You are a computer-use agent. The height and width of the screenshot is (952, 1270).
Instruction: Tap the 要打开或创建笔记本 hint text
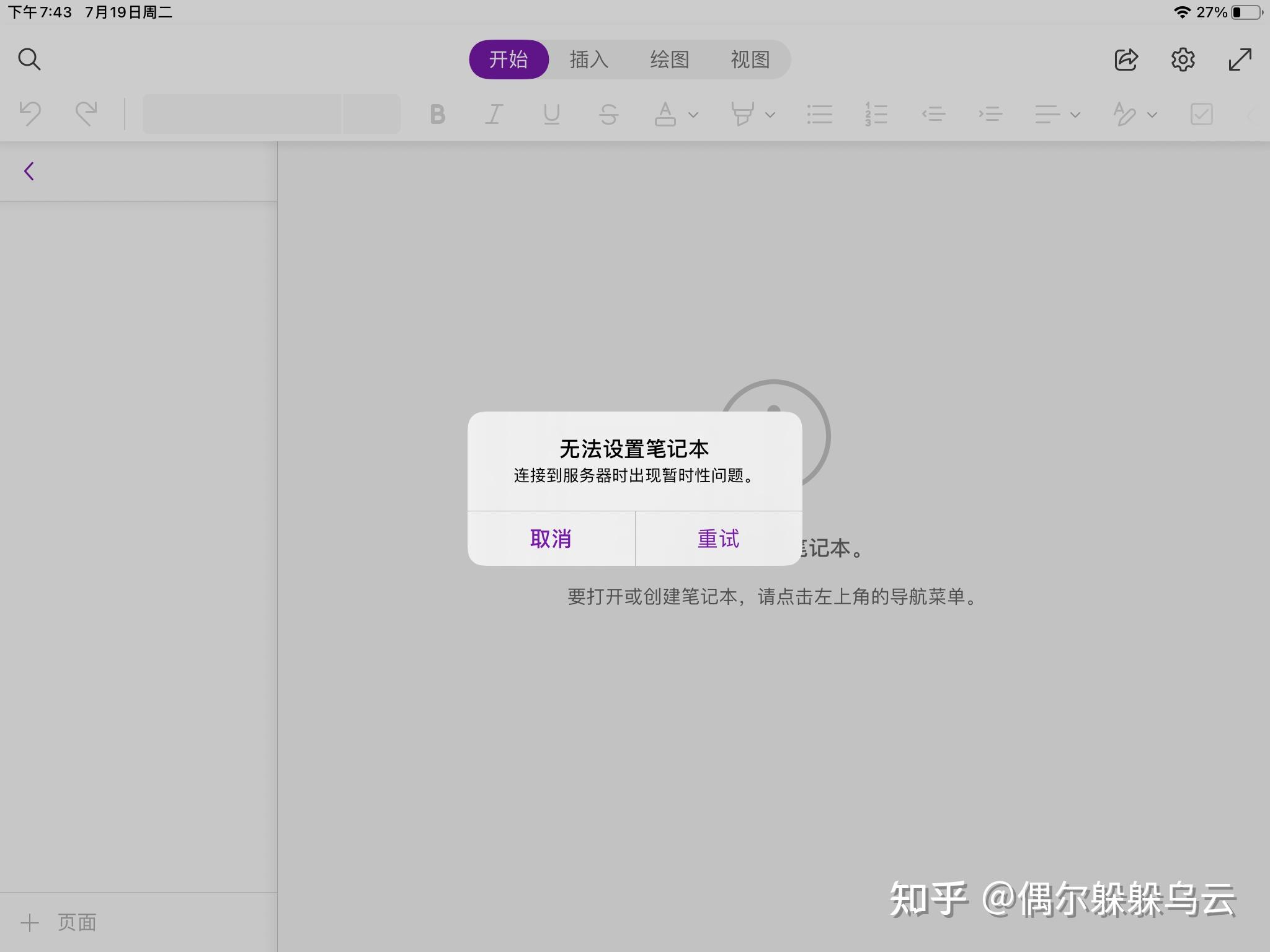pos(773,596)
